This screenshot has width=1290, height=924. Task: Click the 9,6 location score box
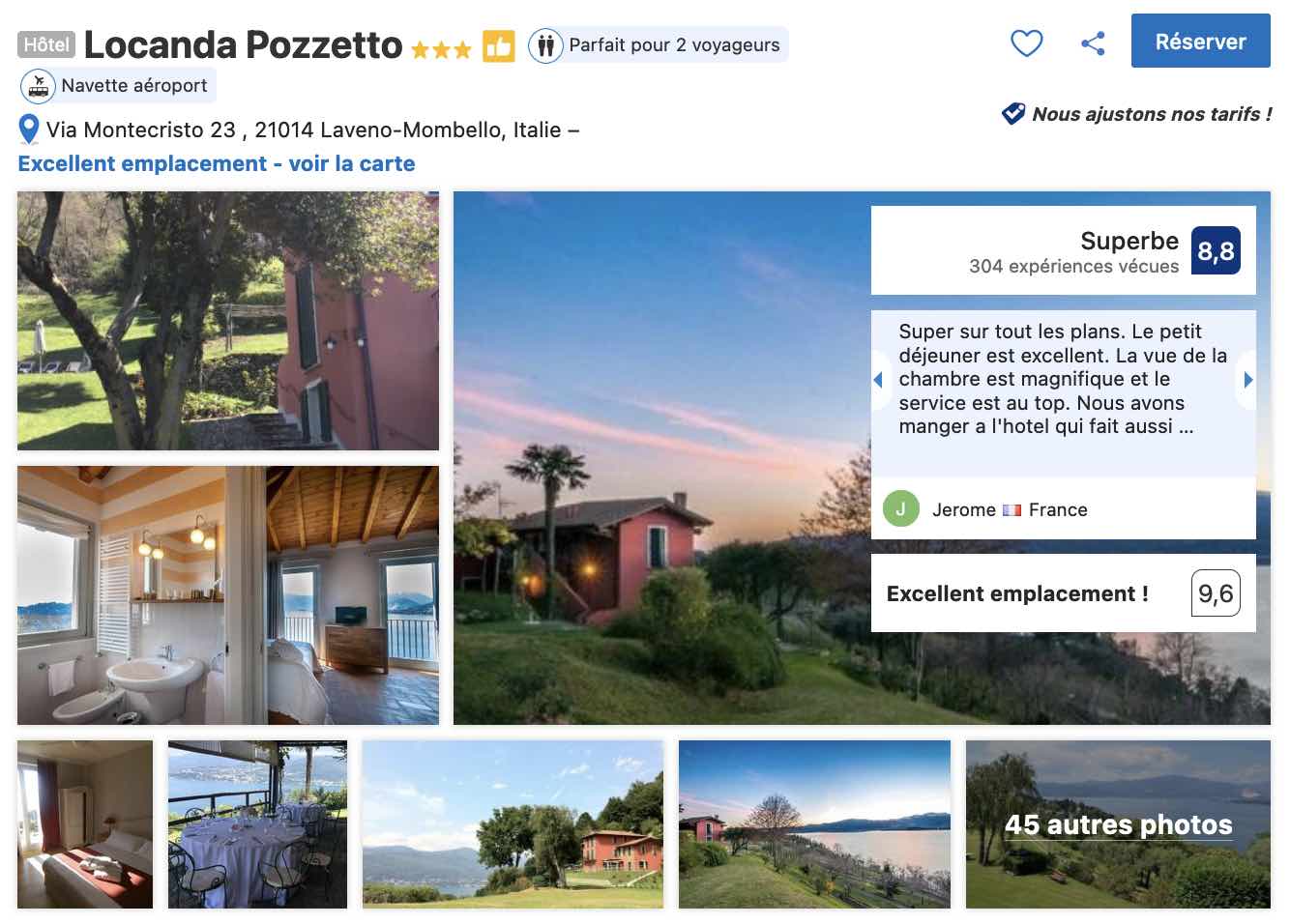click(x=1216, y=593)
